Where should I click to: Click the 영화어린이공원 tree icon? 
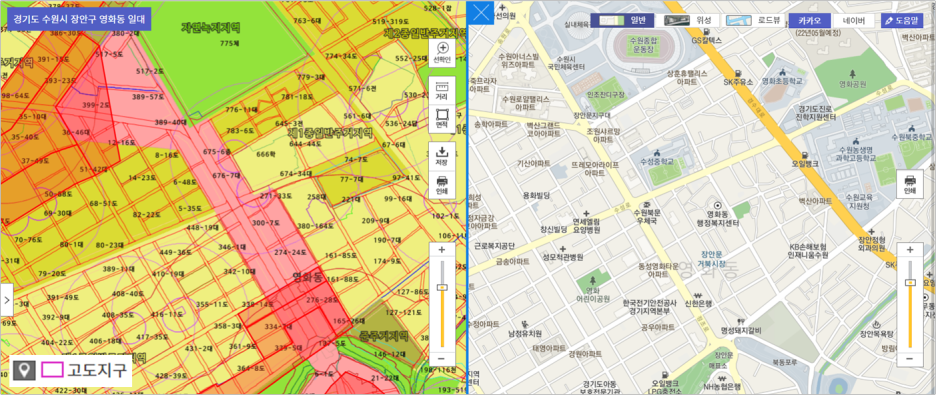click(x=592, y=279)
